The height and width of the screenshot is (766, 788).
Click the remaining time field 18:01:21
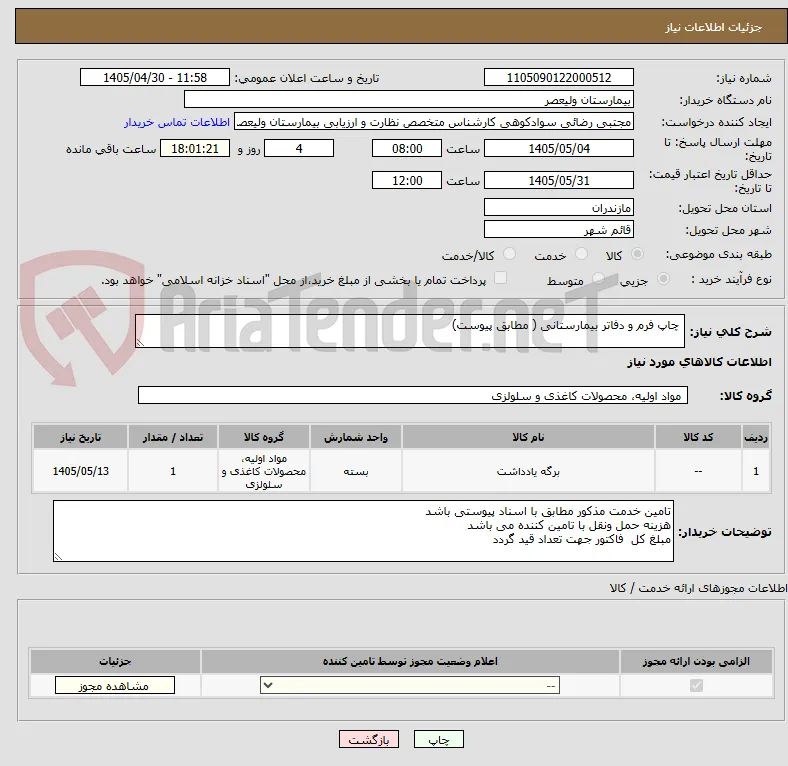coord(195,148)
